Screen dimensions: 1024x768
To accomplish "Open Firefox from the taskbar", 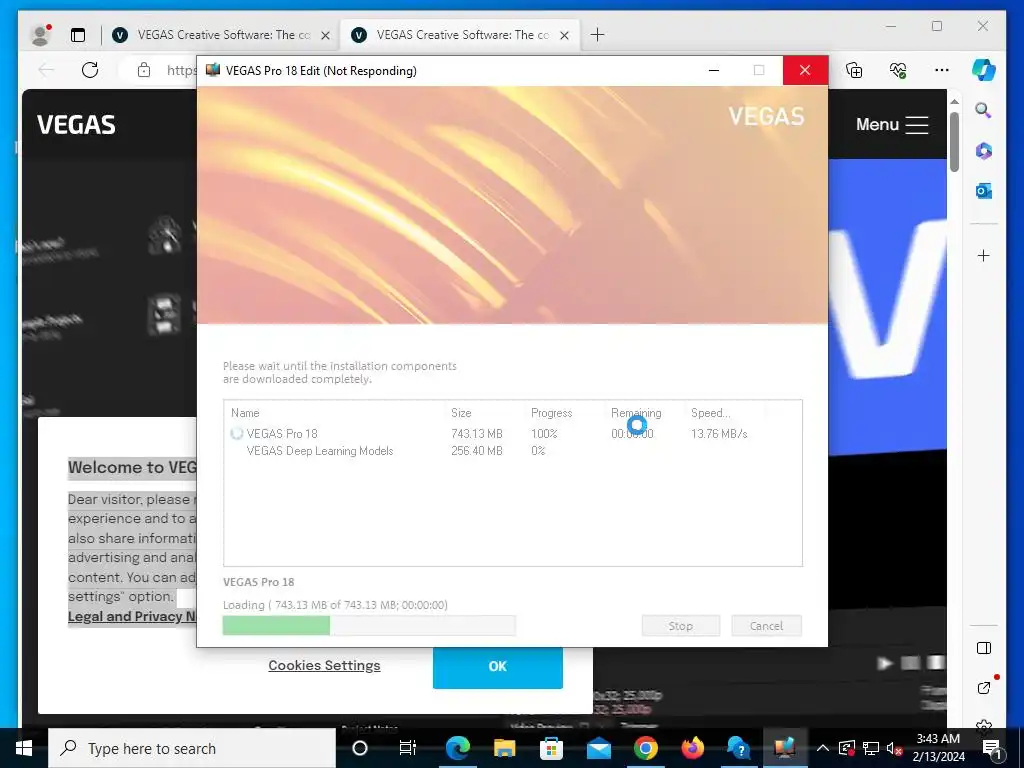I will [x=692, y=748].
